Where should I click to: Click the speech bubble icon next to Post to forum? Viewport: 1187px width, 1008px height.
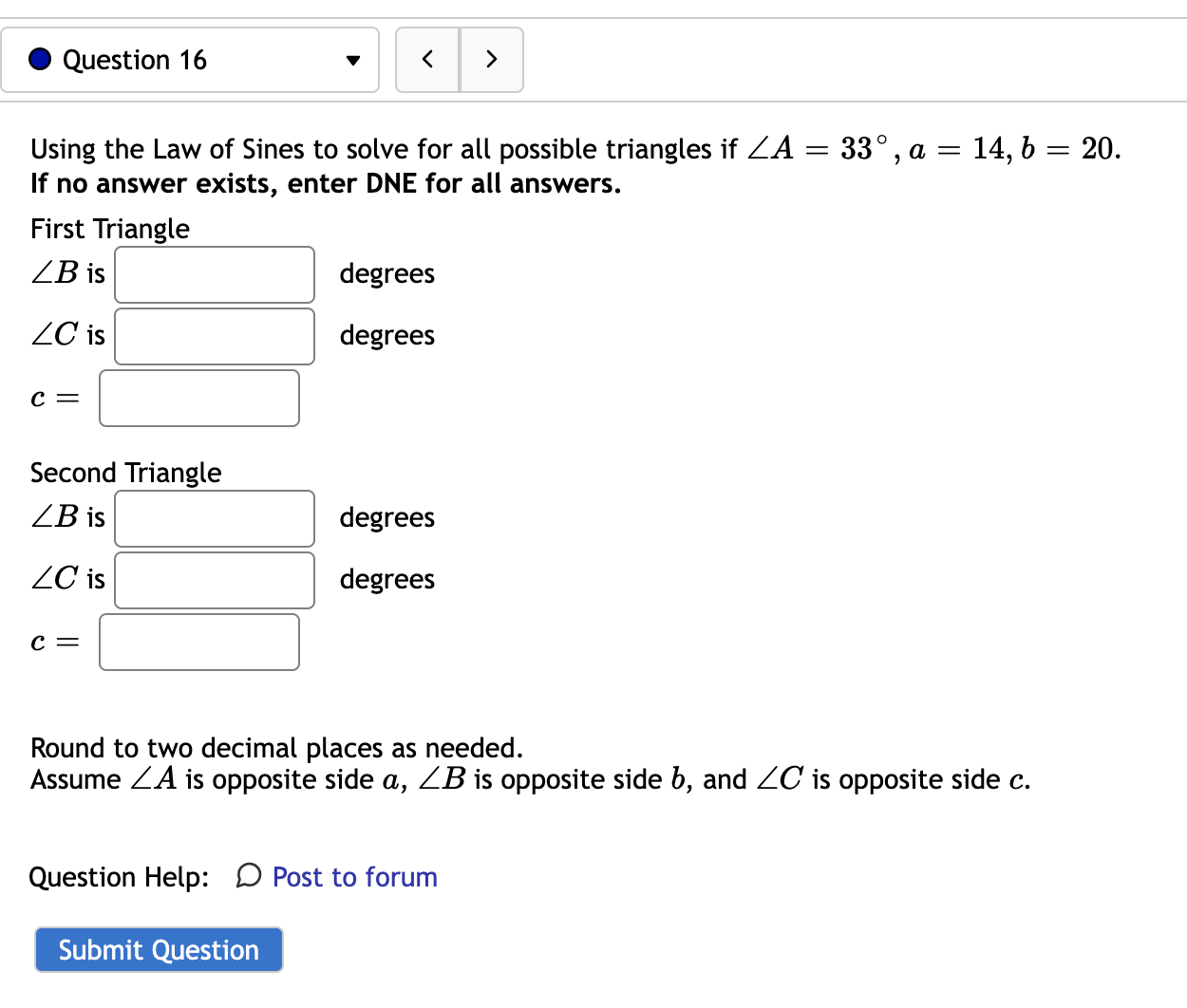tap(247, 877)
